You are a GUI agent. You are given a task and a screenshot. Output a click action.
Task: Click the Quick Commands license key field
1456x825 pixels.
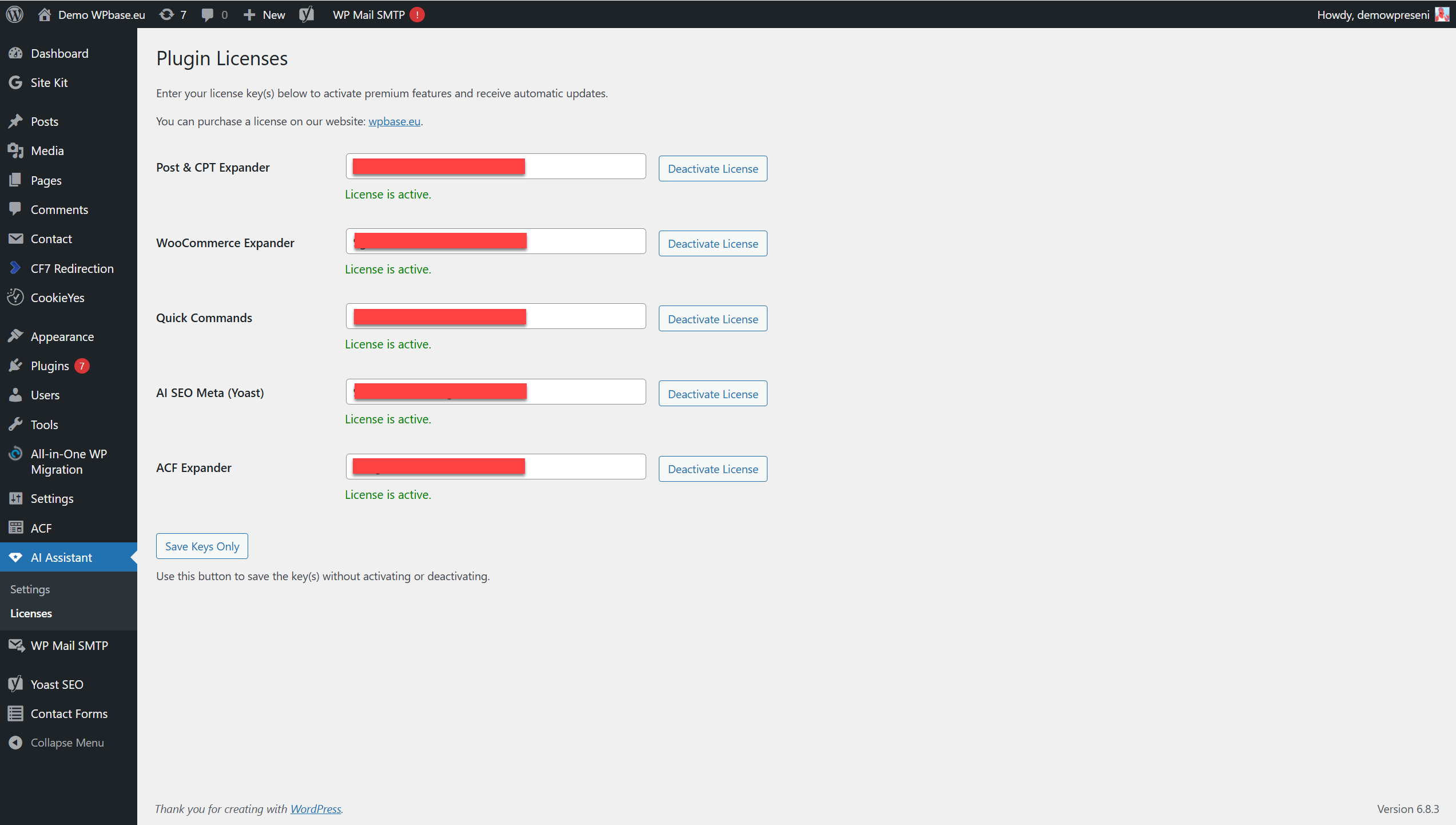(583, 316)
